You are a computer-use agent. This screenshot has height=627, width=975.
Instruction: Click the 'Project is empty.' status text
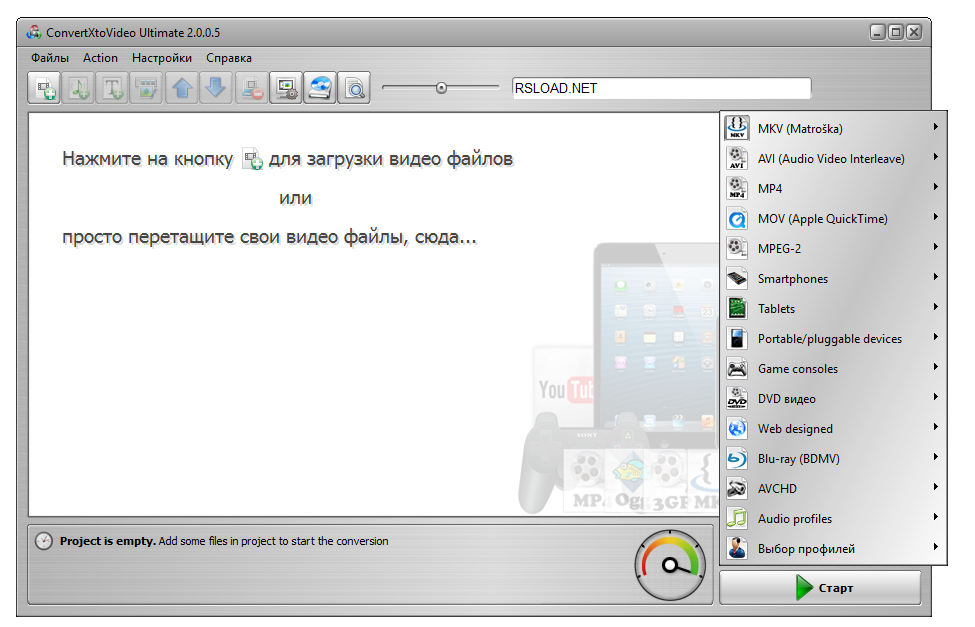pyautogui.click(x=108, y=541)
